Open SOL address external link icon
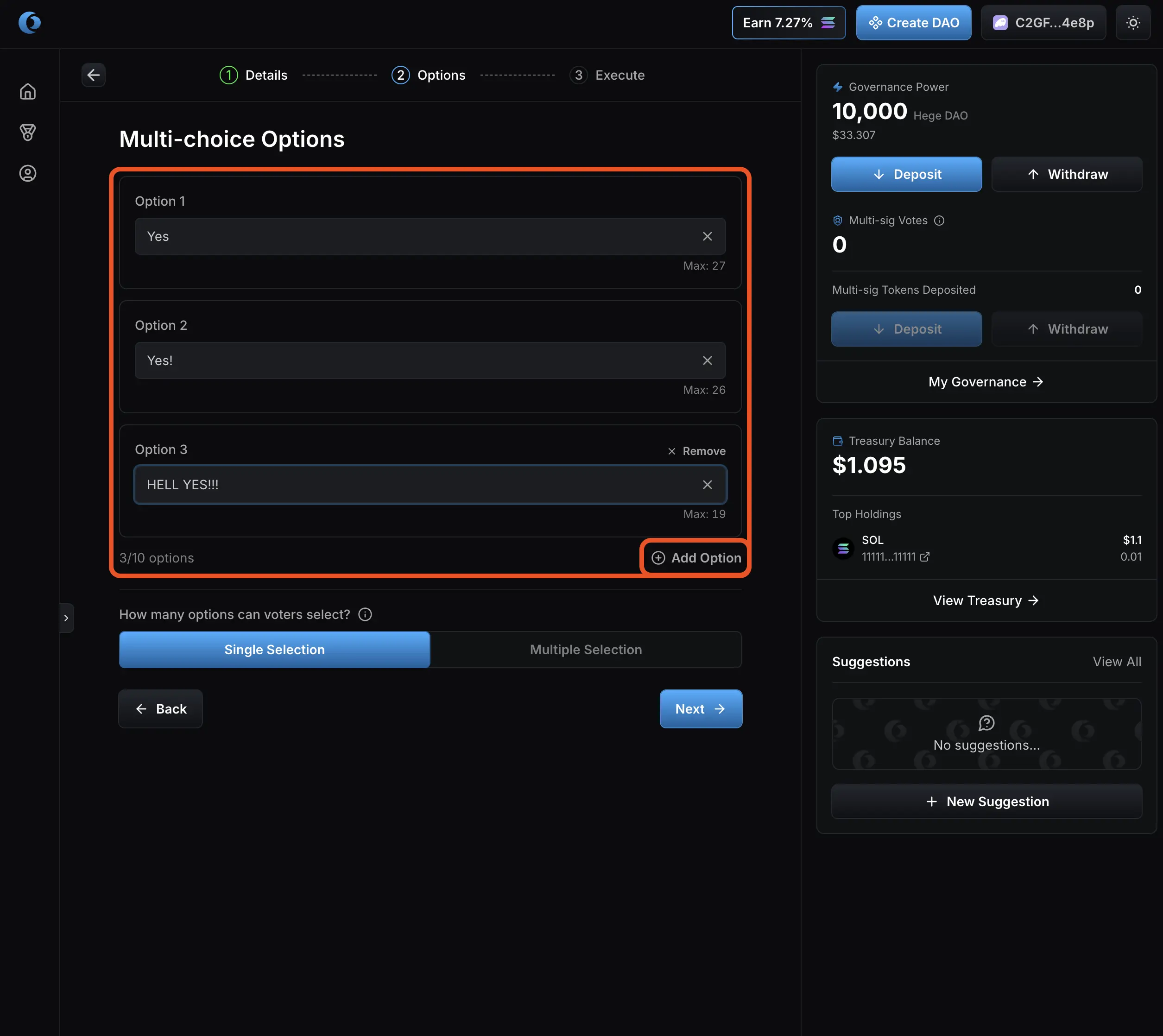1163x1036 pixels. pos(924,557)
